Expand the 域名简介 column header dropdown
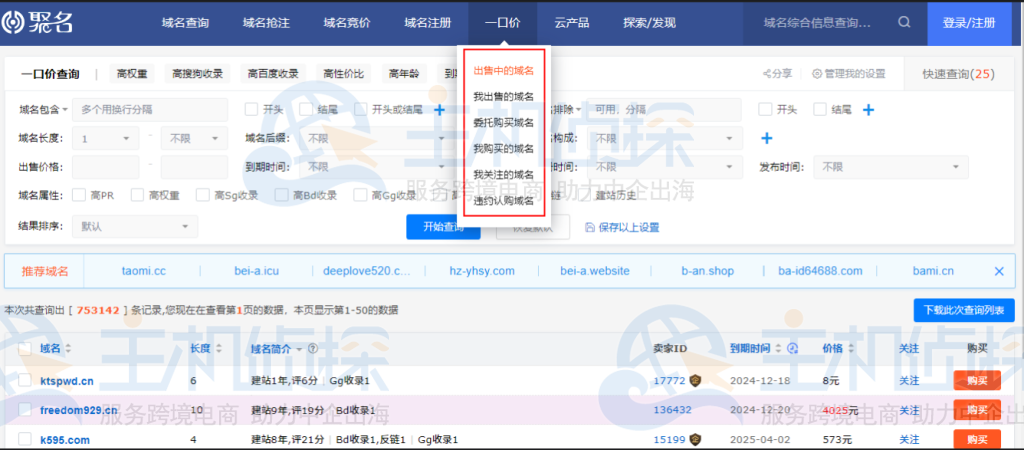 coord(299,349)
